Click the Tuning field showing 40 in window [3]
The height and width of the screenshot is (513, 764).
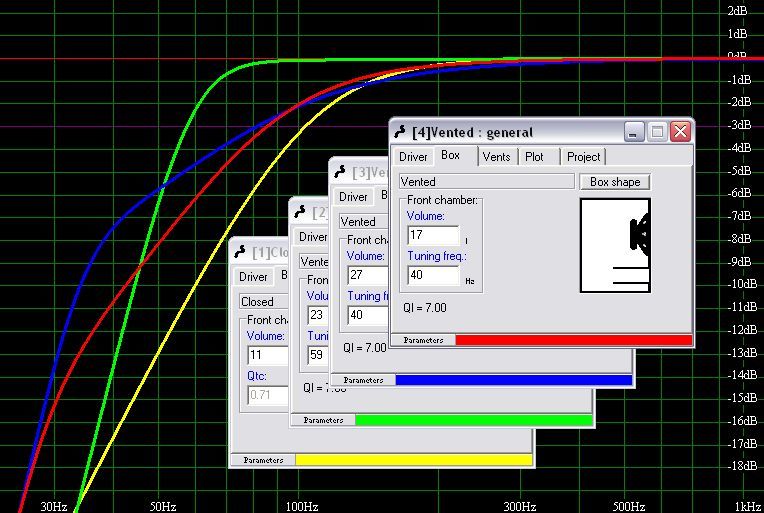tap(368, 315)
